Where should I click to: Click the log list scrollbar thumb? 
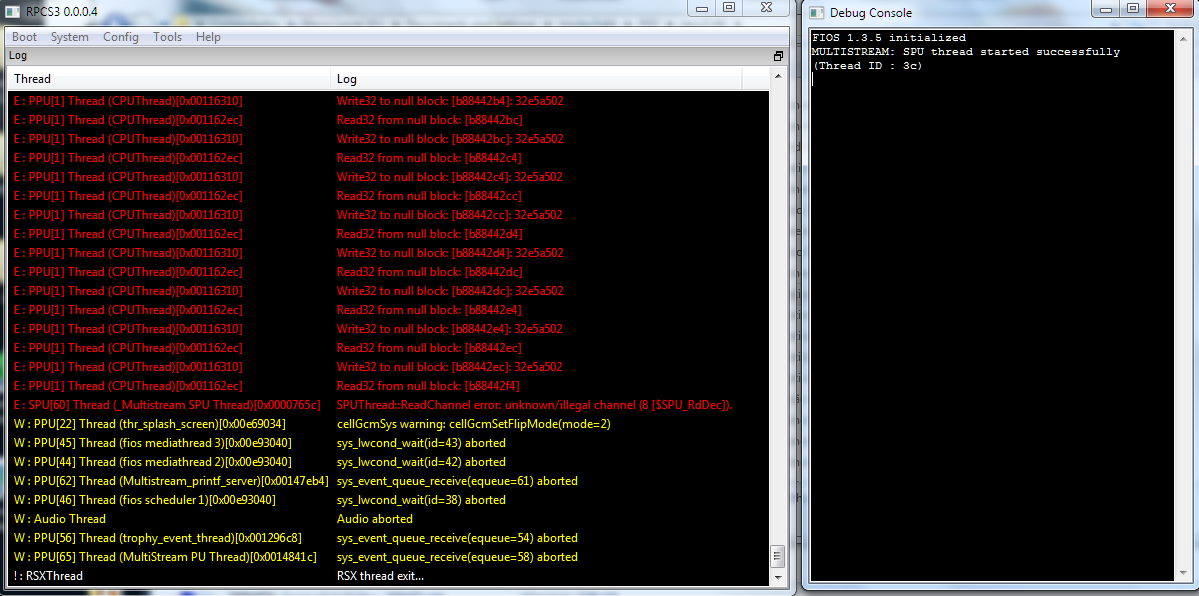click(x=778, y=555)
